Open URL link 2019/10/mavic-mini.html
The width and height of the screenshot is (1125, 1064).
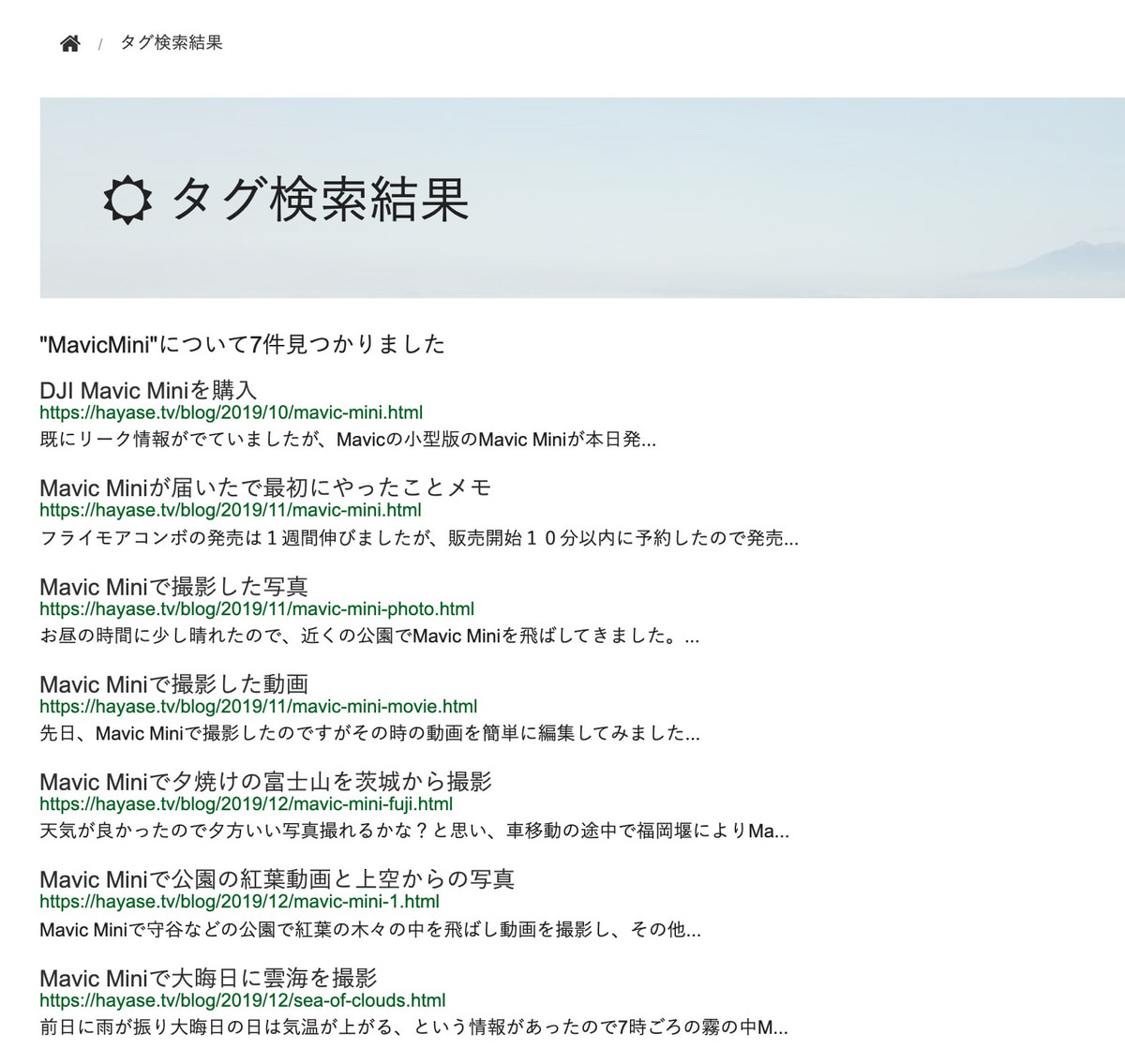coord(232,412)
